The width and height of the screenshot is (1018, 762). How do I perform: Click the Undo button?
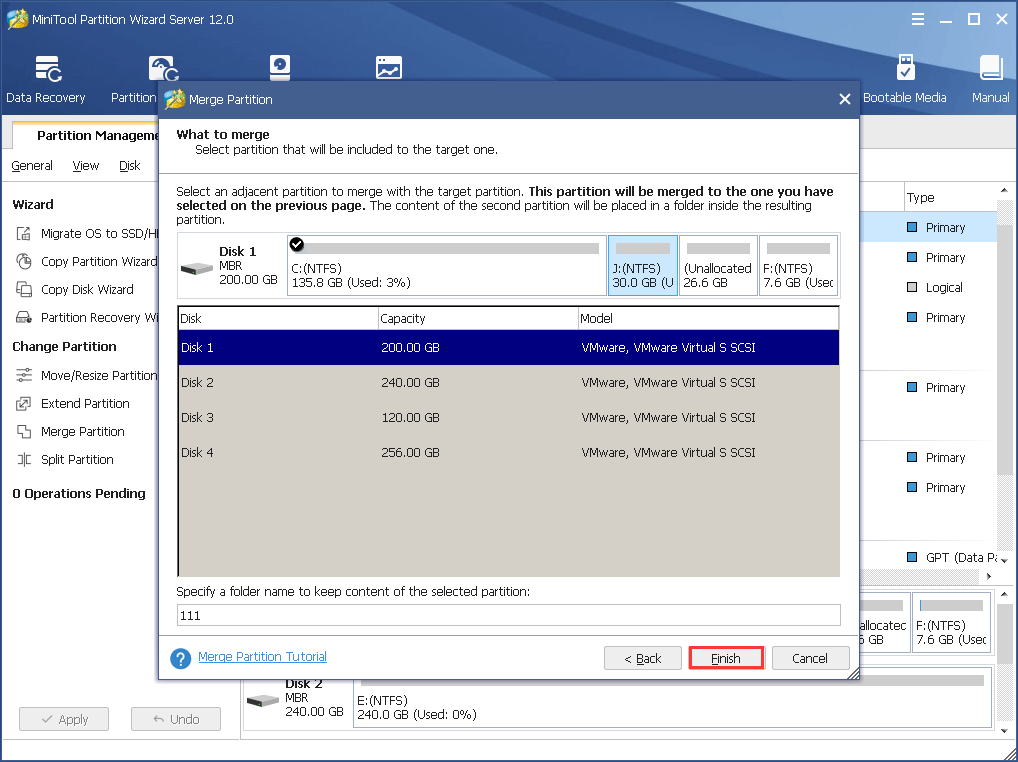click(x=176, y=719)
